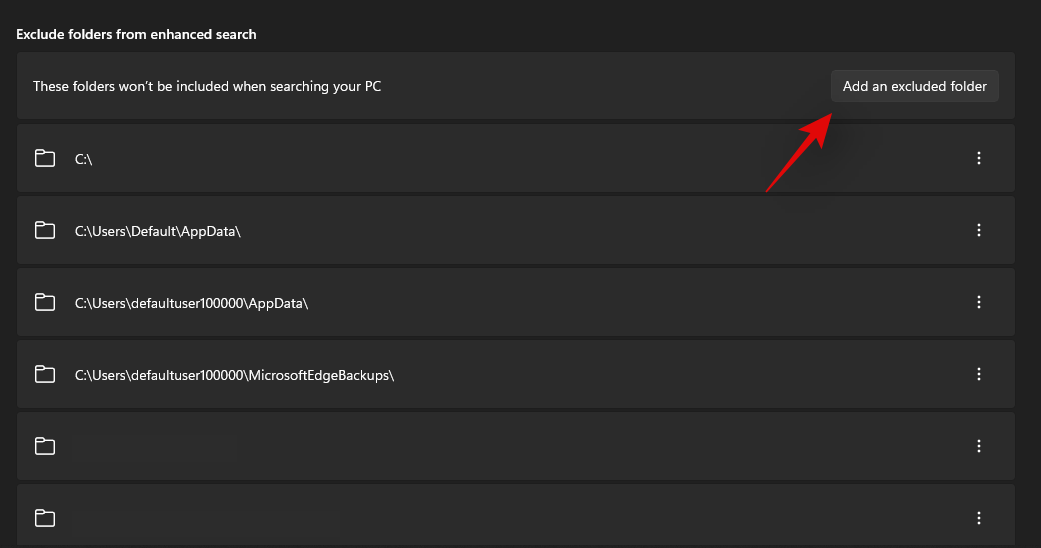Select the C:\ path text
This screenshot has height=548, width=1041.
[x=84, y=159]
